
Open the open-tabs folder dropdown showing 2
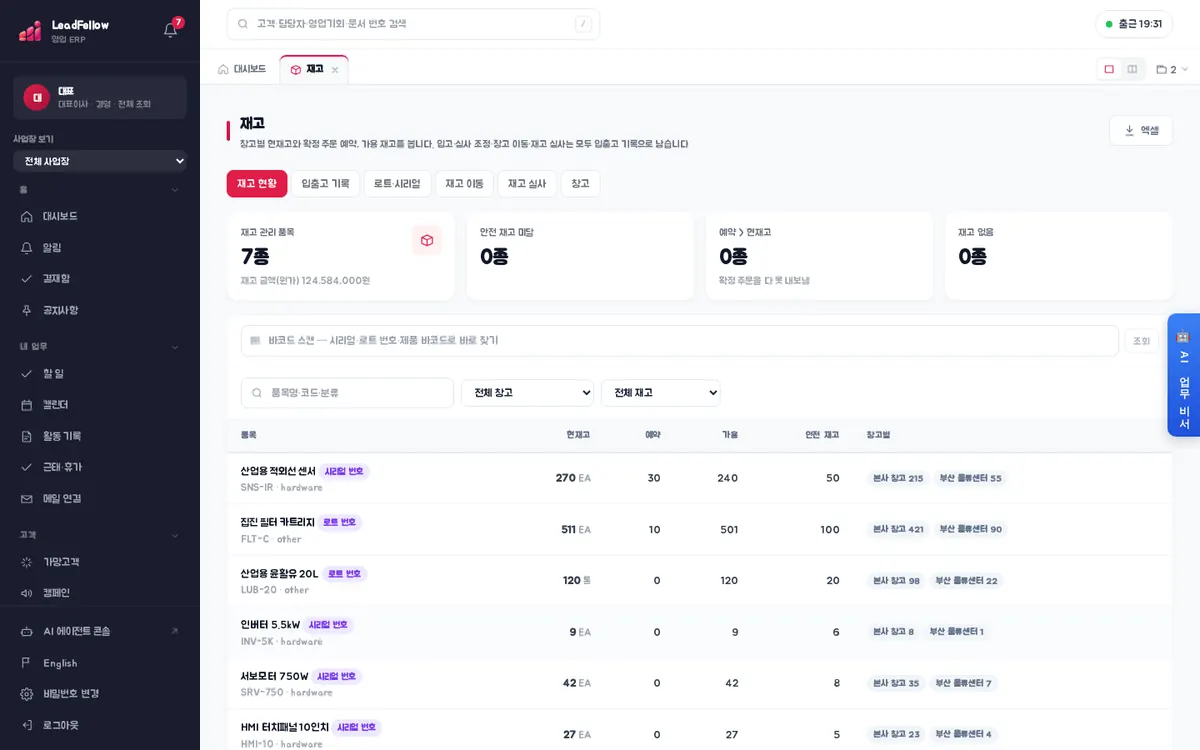coord(1172,70)
